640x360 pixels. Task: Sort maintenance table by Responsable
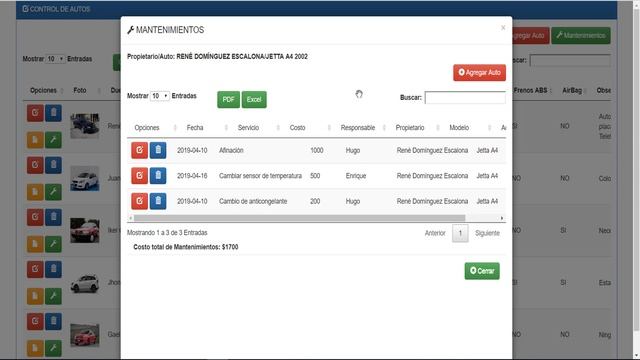pos(358,128)
